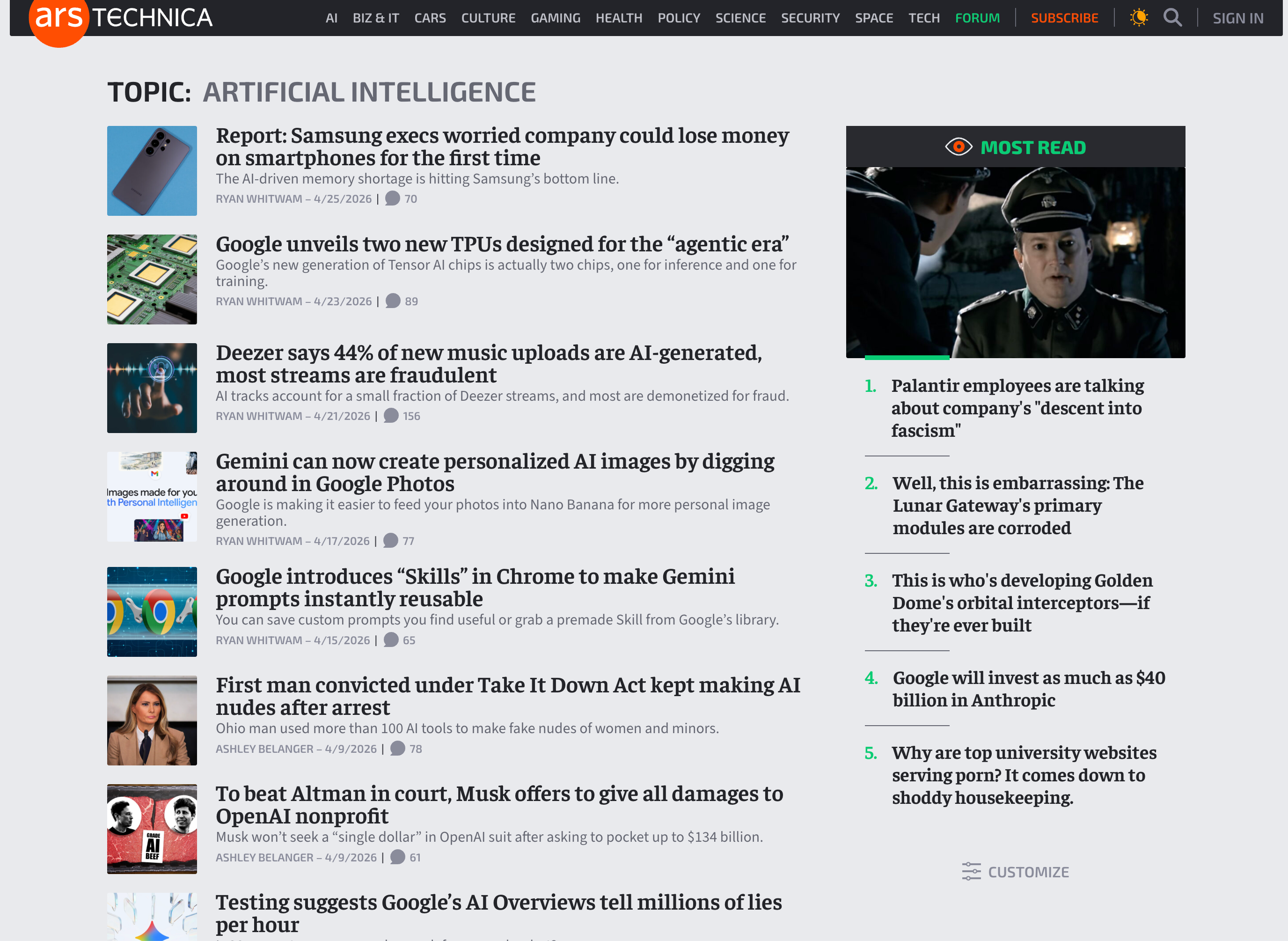
Task: Open Take It Down Act conviction article
Action: coord(508,696)
